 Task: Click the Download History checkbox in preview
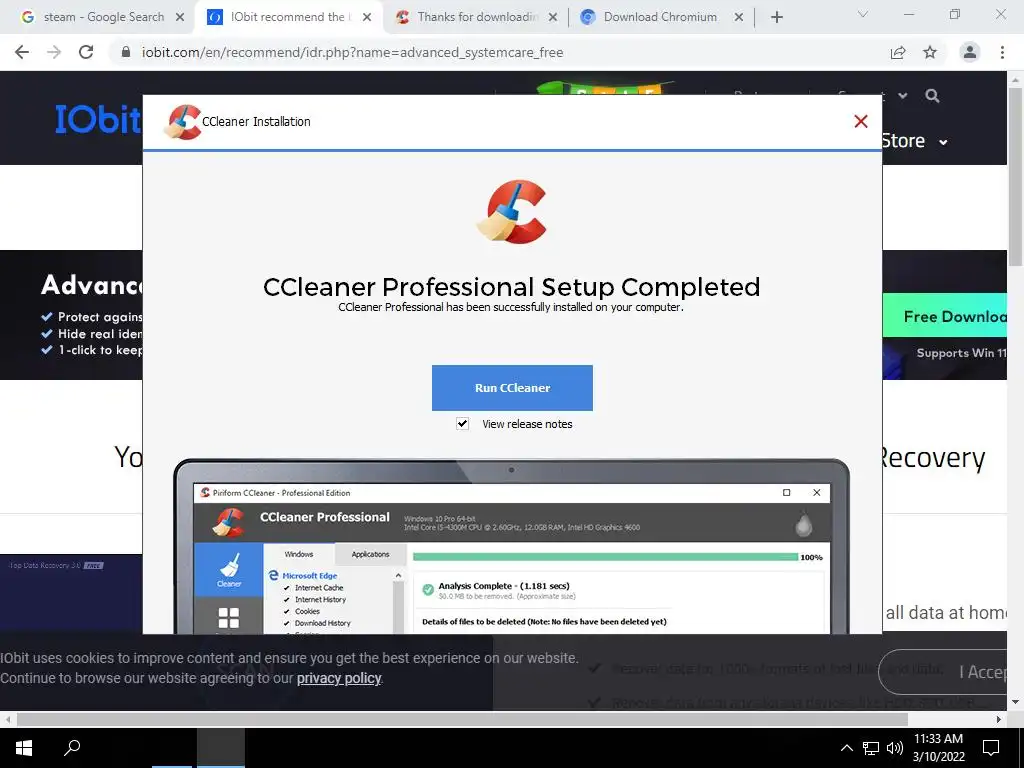(286, 623)
